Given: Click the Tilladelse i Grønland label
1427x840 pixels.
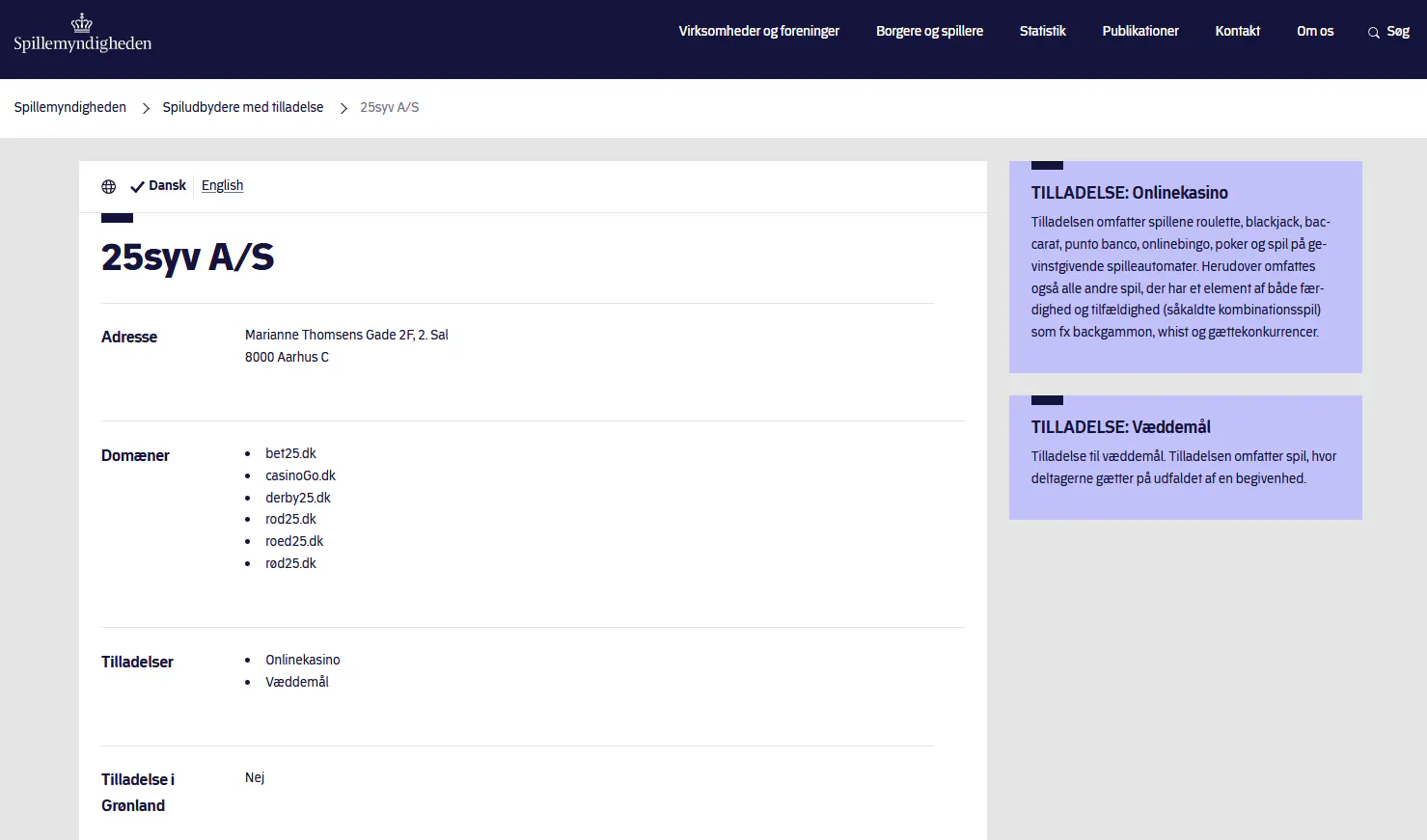Looking at the screenshot, I should 138,793.
